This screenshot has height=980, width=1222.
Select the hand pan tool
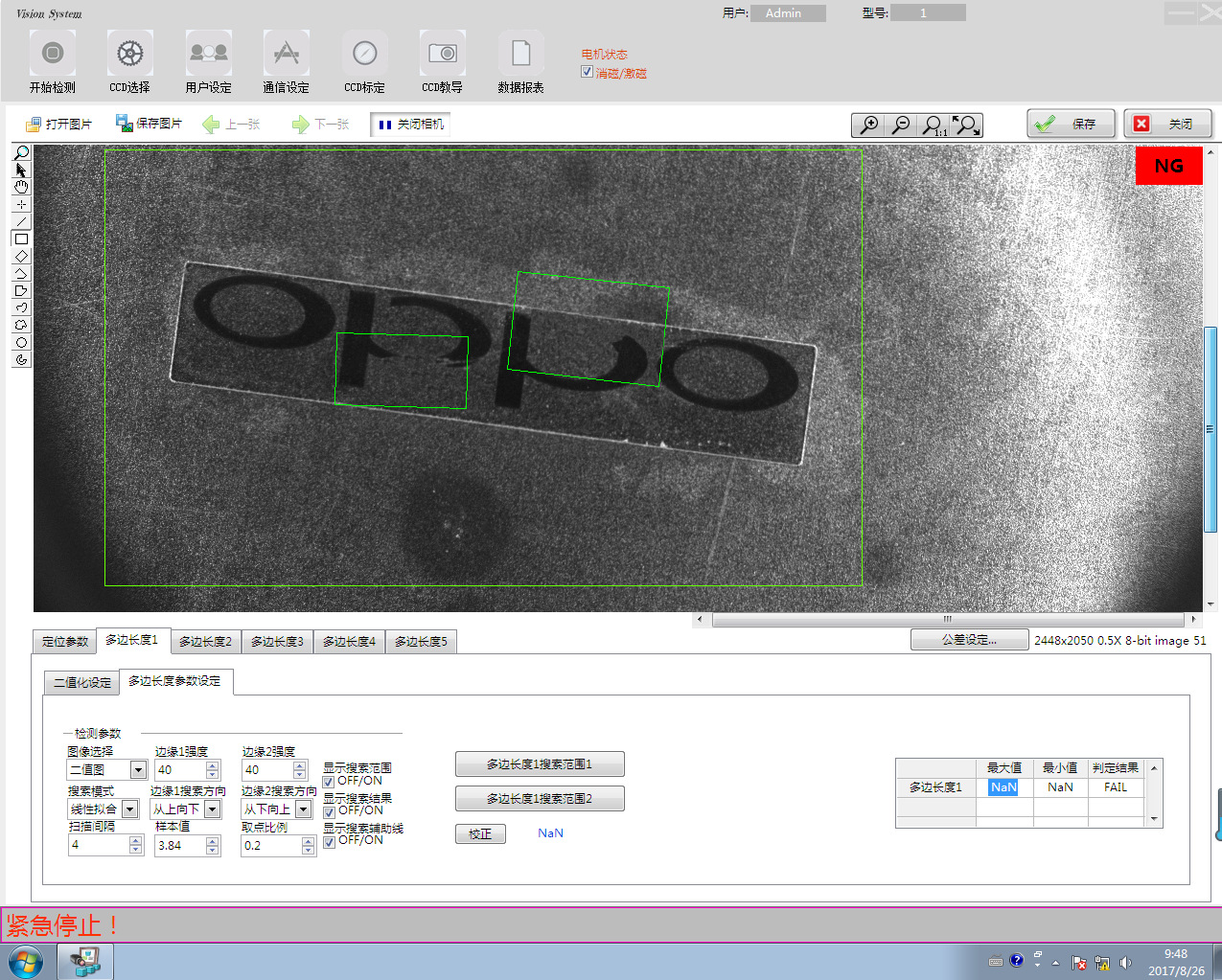pyautogui.click(x=21, y=187)
